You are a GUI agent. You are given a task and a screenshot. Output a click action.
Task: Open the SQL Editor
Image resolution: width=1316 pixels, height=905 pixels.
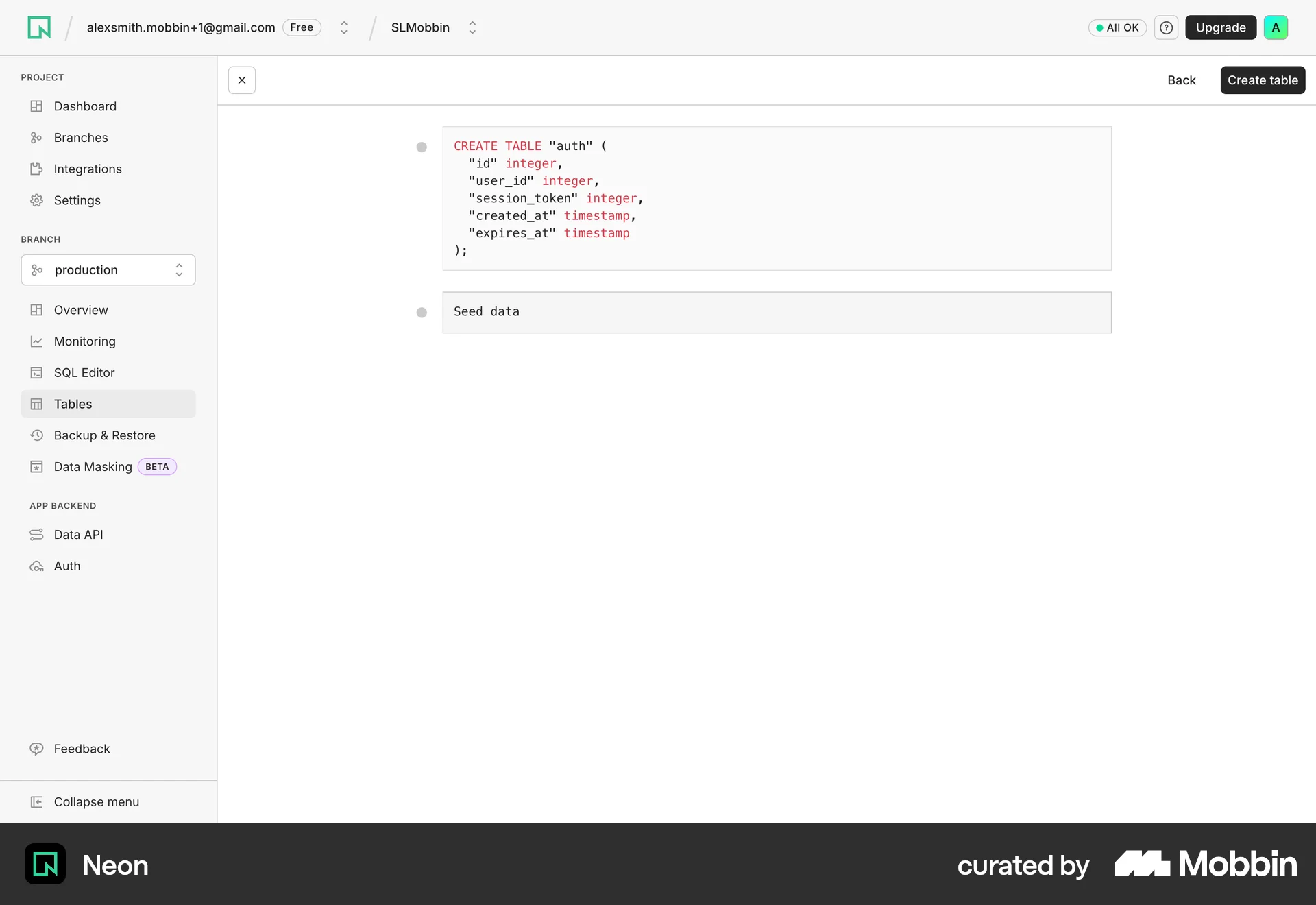click(x=108, y=373)
